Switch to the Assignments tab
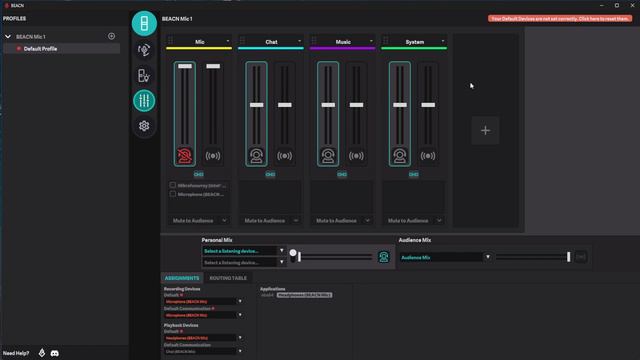Viewport: 640px width, 360px height. (182, 278)
